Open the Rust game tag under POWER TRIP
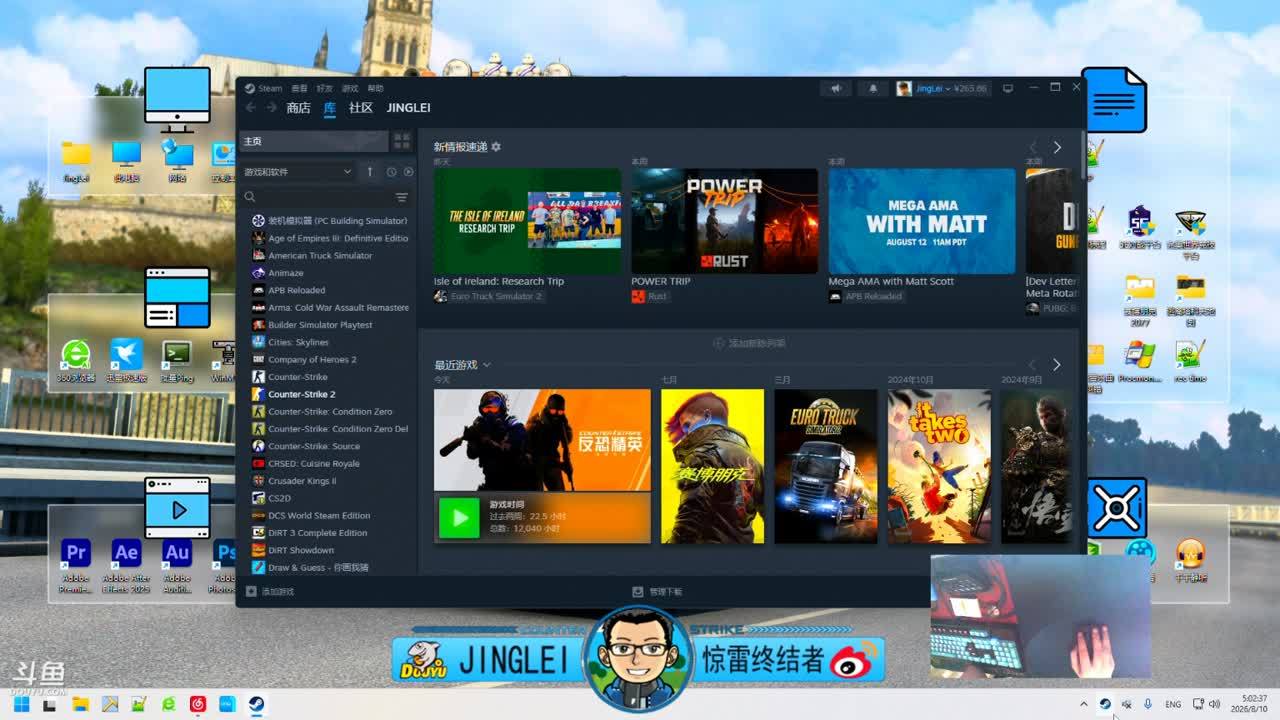 [649, 296]
